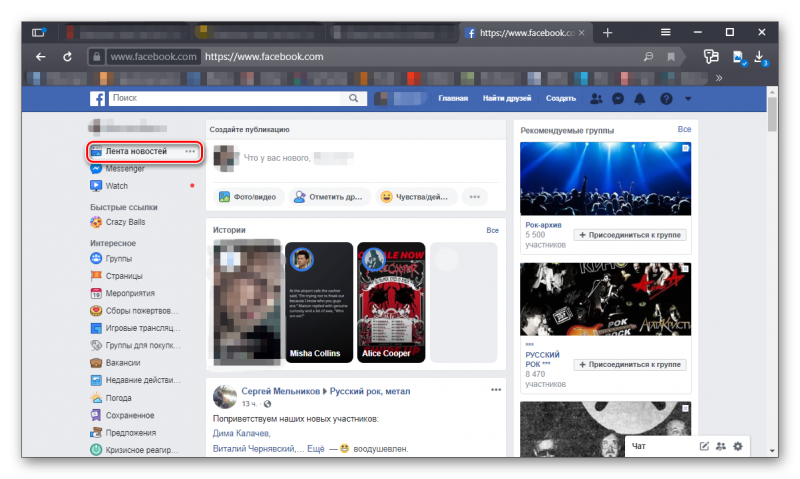Open Сборы пожертвований in sidebar
800x479 pixels.
(134, 311)
